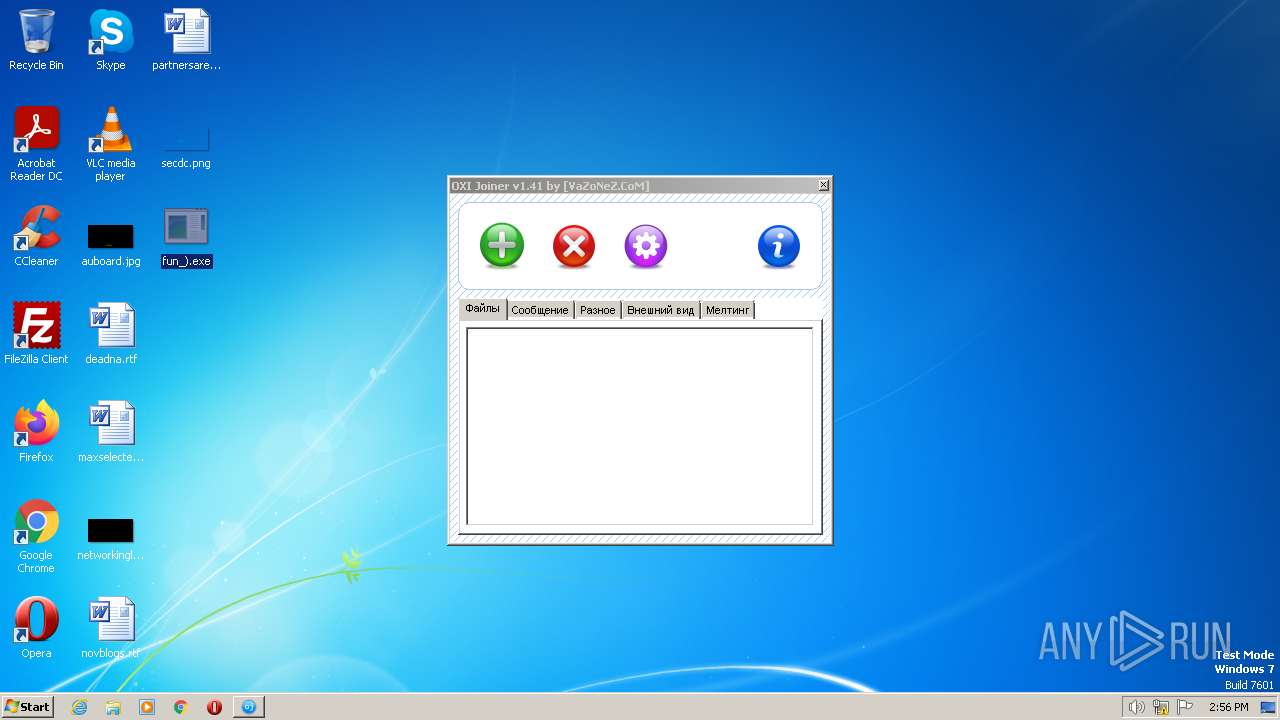Click the Show desktop button
Viewport: 1280px width, 720px height.
[x=1269, y=707]
